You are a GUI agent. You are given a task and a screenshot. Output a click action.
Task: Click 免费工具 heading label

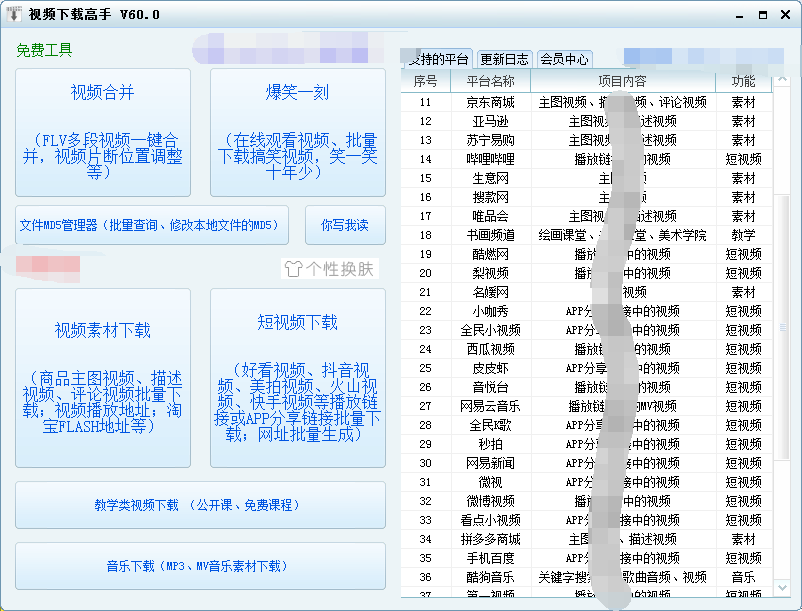click(44, 50)
